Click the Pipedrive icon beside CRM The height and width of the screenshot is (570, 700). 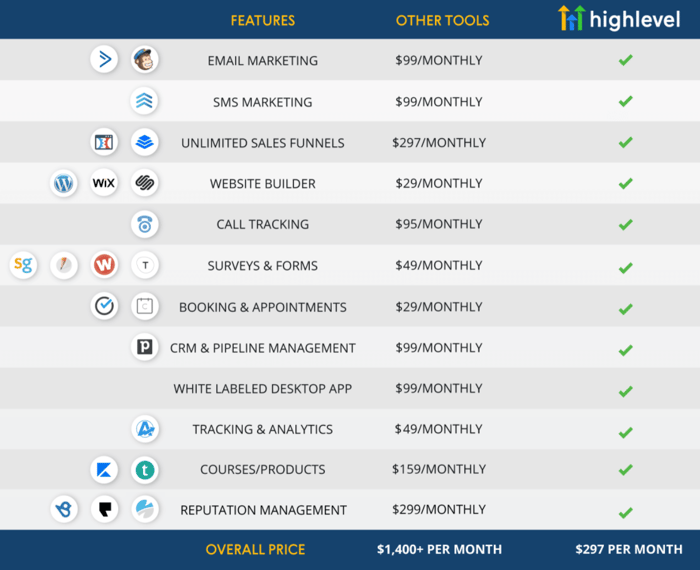[145, 348]
